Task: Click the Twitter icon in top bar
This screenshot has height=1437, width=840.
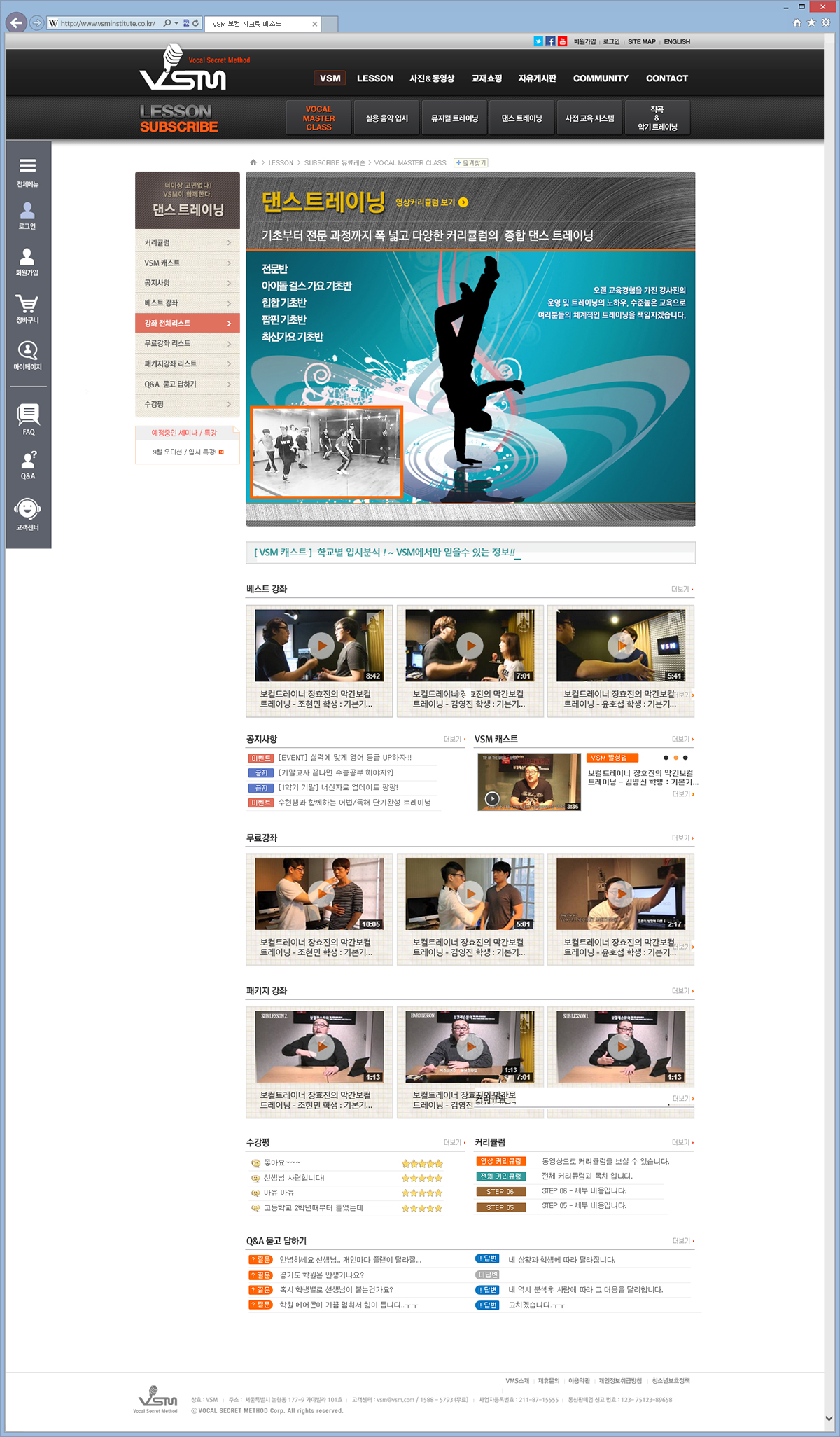Action: point(538,41)
